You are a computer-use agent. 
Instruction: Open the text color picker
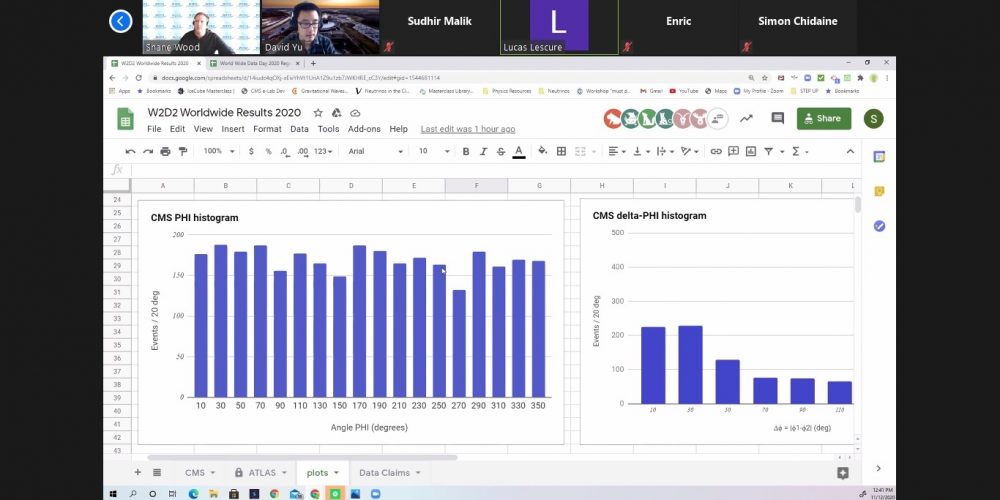click(x=519, y=151)
